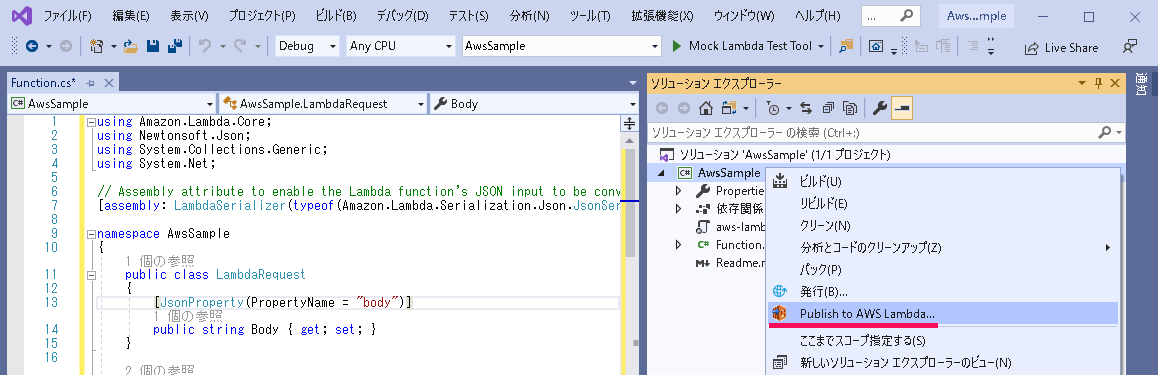
Task: Select Publish to AWS Lambda... context item
Action: tap(943, 314)
